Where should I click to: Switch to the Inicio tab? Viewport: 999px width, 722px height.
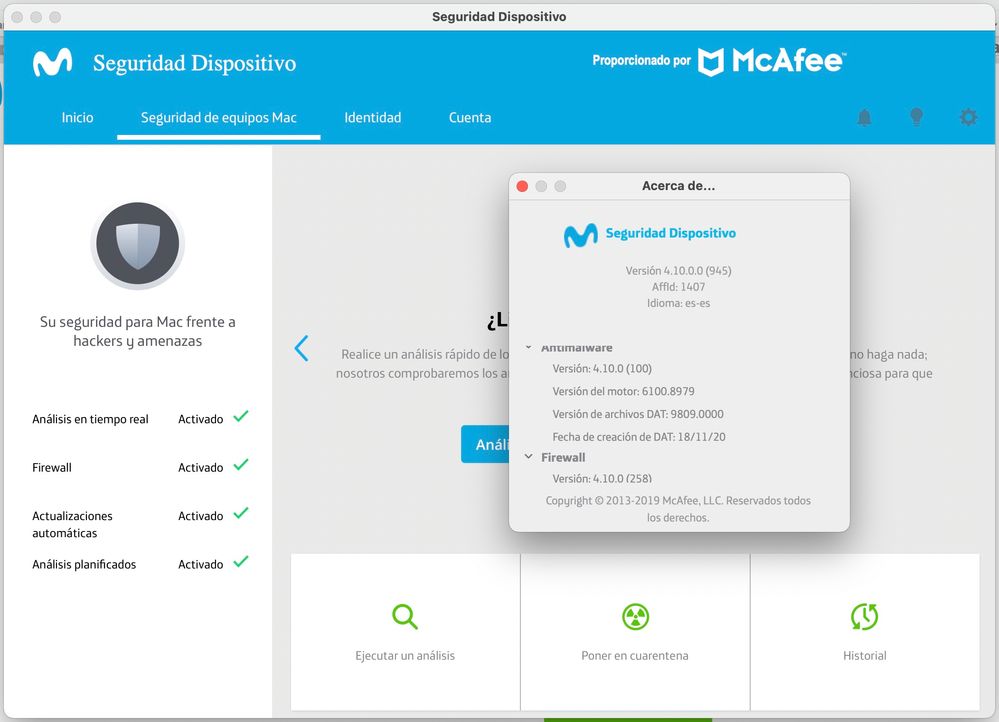[x=77, y=117]
